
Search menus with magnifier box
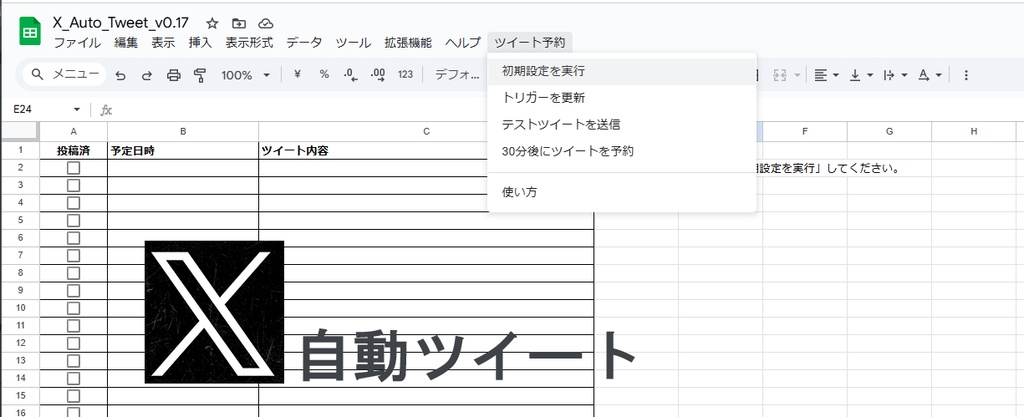pos(64,74)
